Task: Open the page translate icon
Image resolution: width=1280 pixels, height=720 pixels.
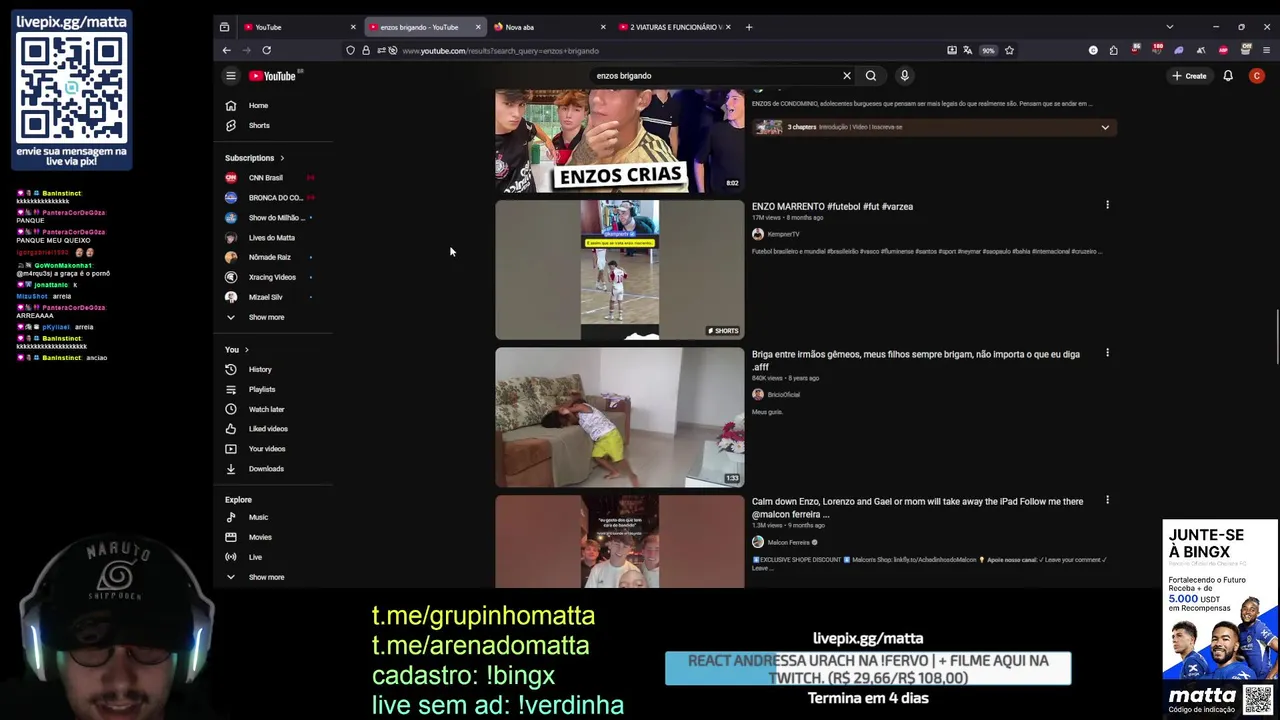Action: coord(967,50)
